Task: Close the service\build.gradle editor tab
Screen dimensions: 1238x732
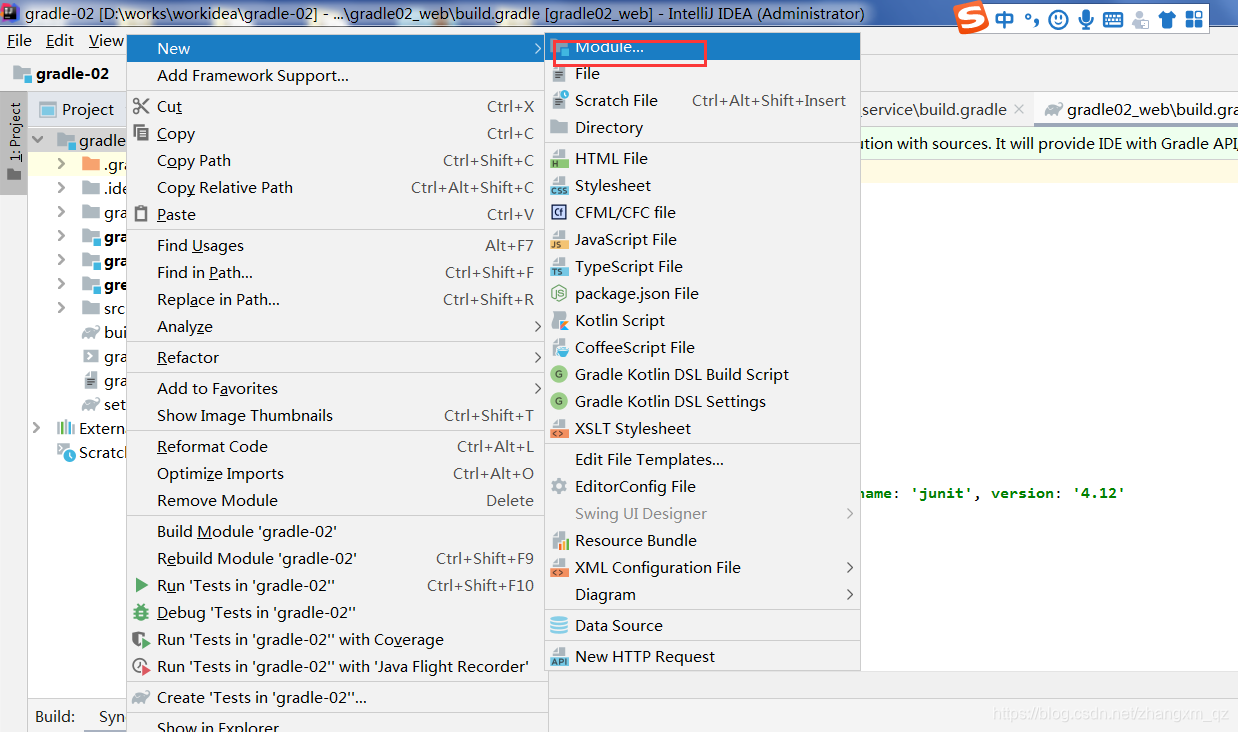Action: coord(1018,109)
